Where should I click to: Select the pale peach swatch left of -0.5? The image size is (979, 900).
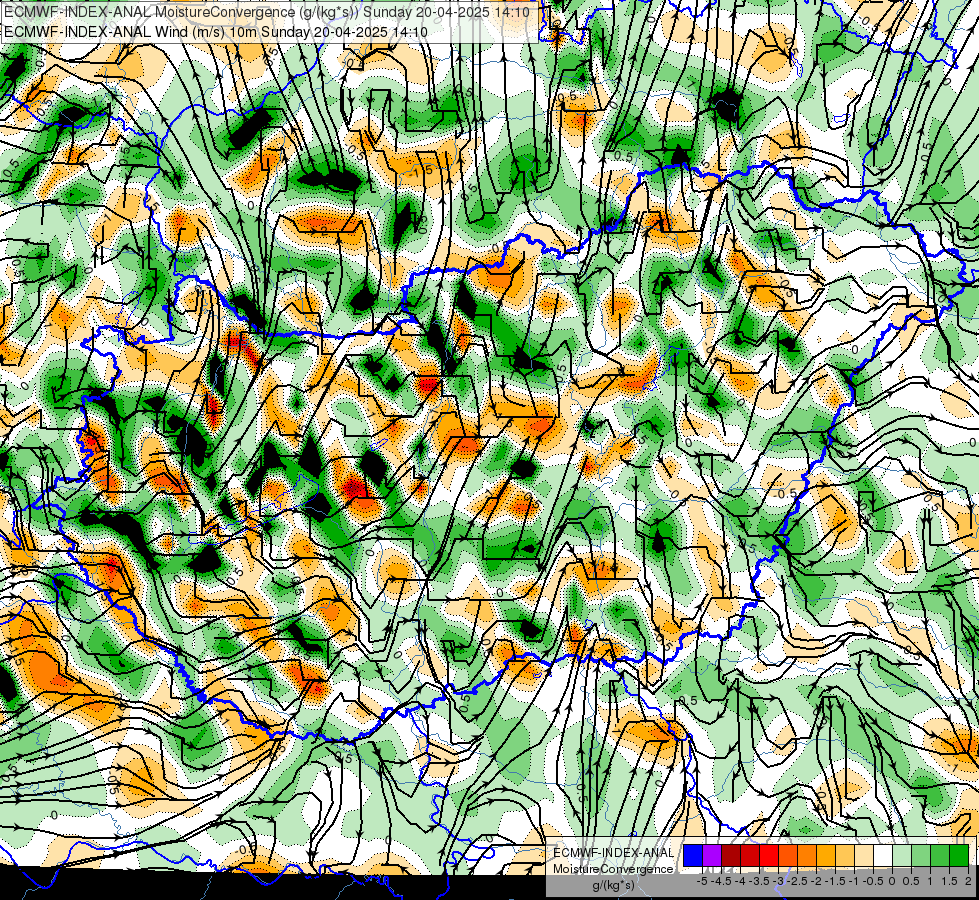(864, 855)
